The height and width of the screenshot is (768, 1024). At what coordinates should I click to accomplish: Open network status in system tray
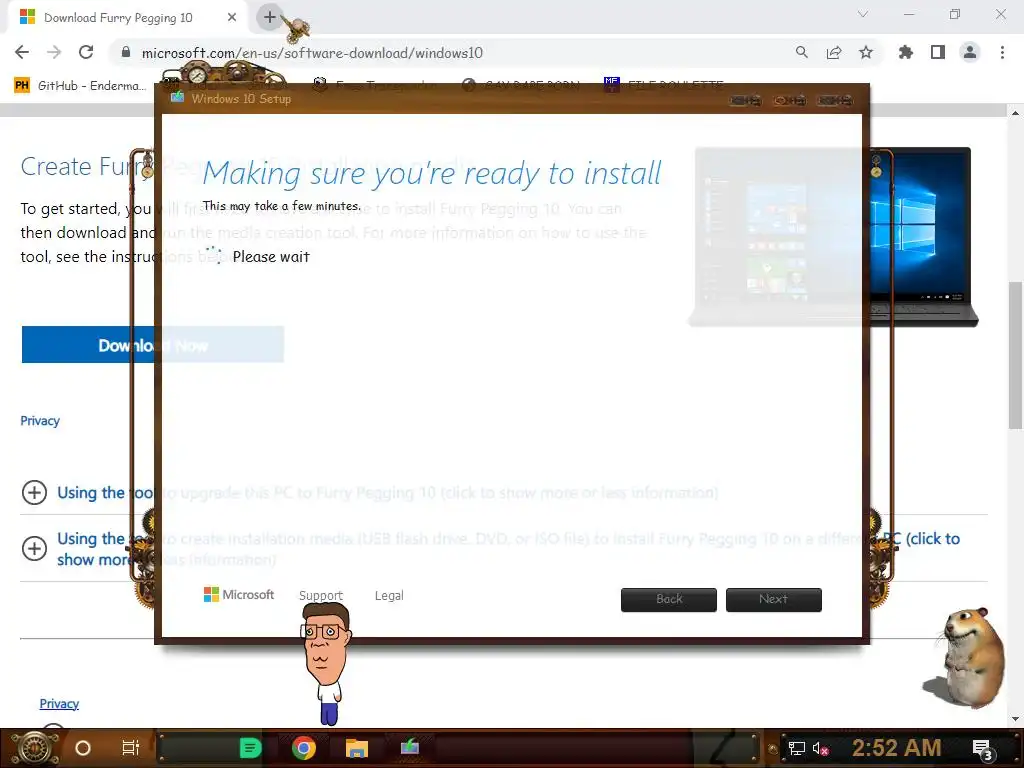[x=797, y=748]
